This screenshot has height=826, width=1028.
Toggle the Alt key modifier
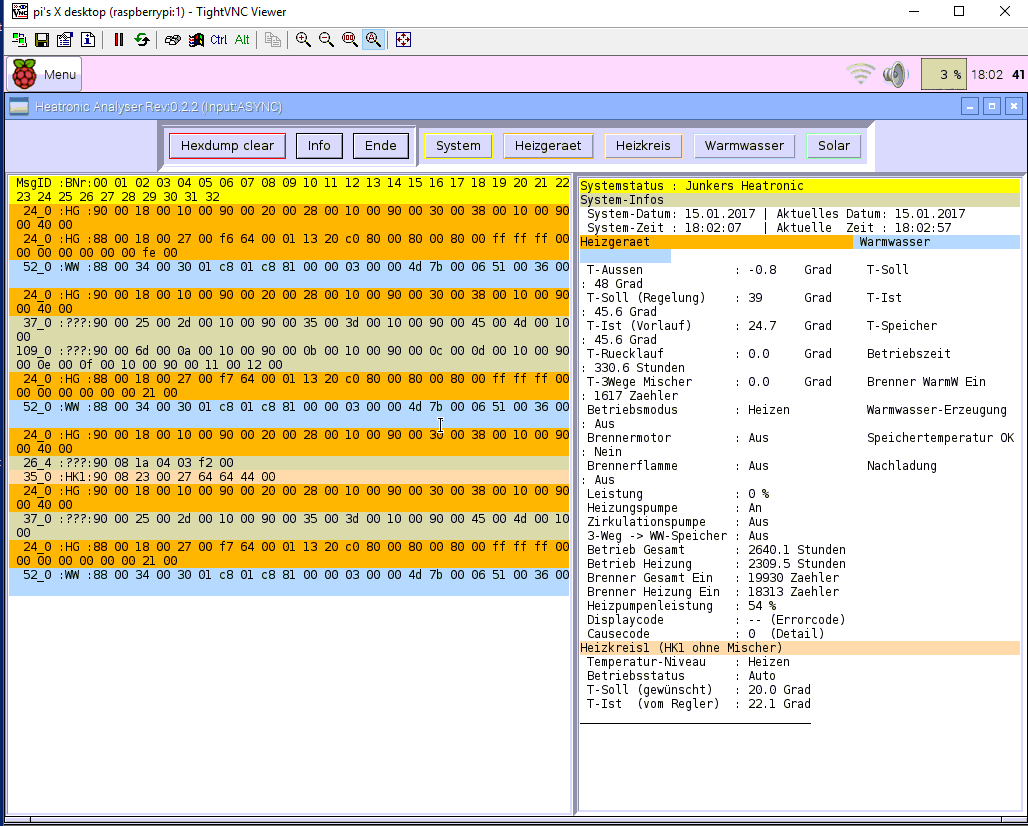242,40
